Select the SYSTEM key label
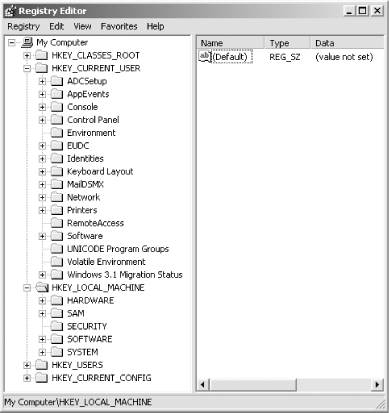The image size is (389, 413). 83,352
